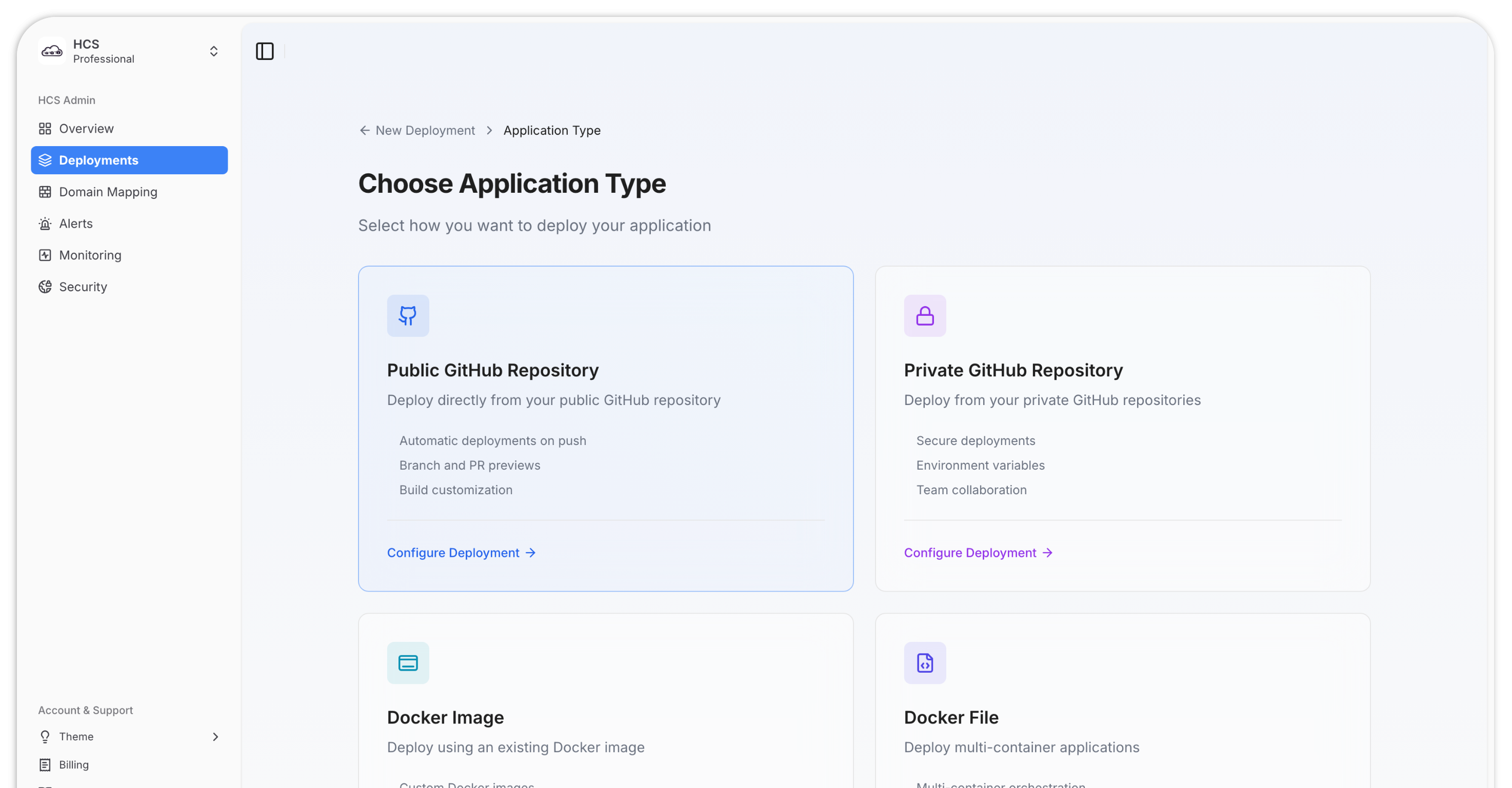
Task: Click the Monitoring activity icon
Action: click(45, 255)
